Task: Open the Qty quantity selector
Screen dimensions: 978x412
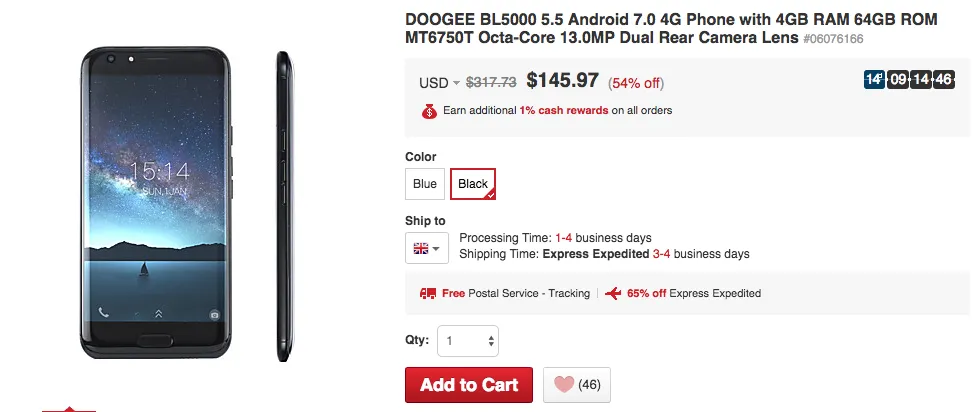Action: [468, 341]
